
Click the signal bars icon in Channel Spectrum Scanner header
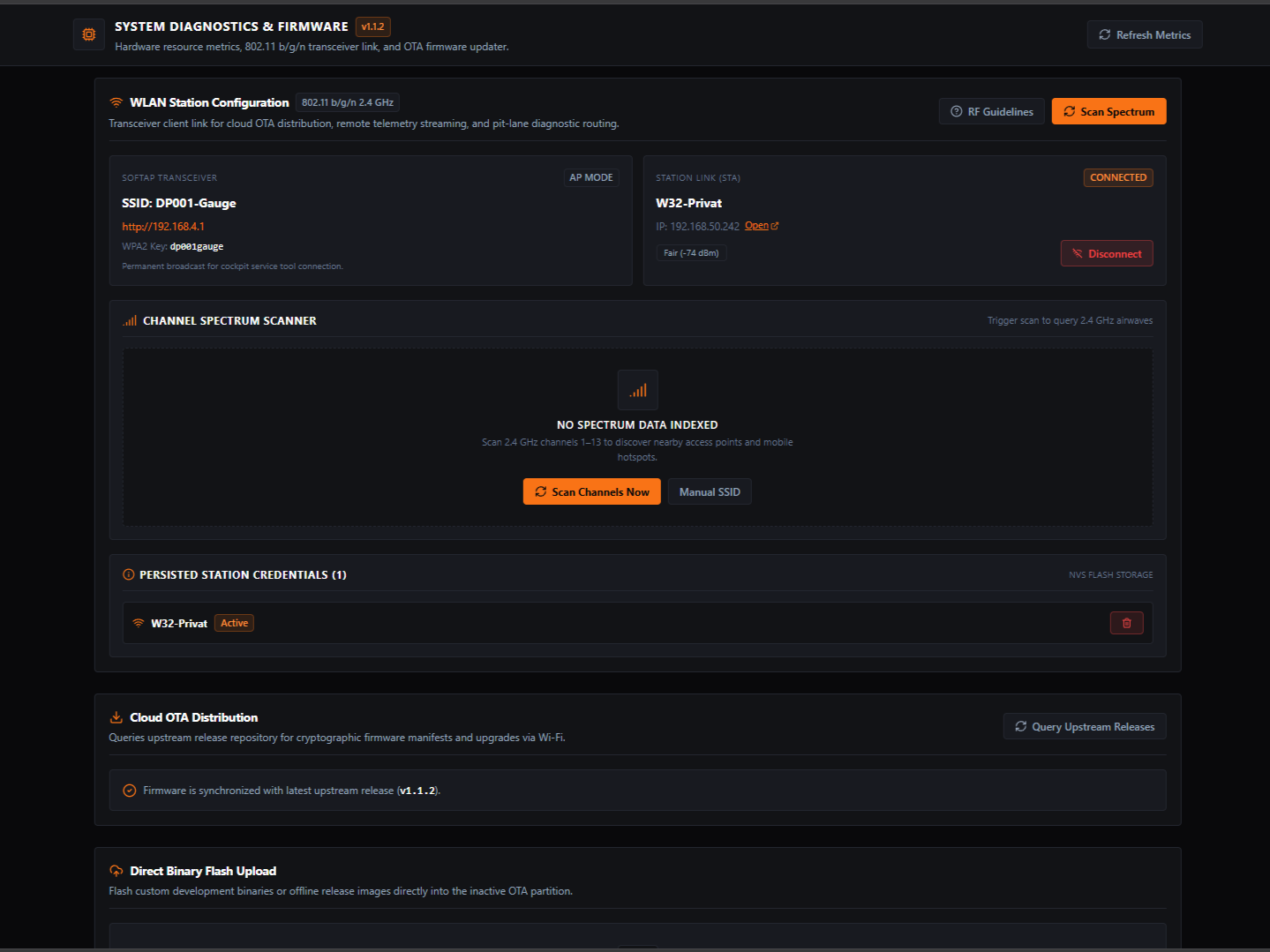pyautogui.click(x=130, y=321)
